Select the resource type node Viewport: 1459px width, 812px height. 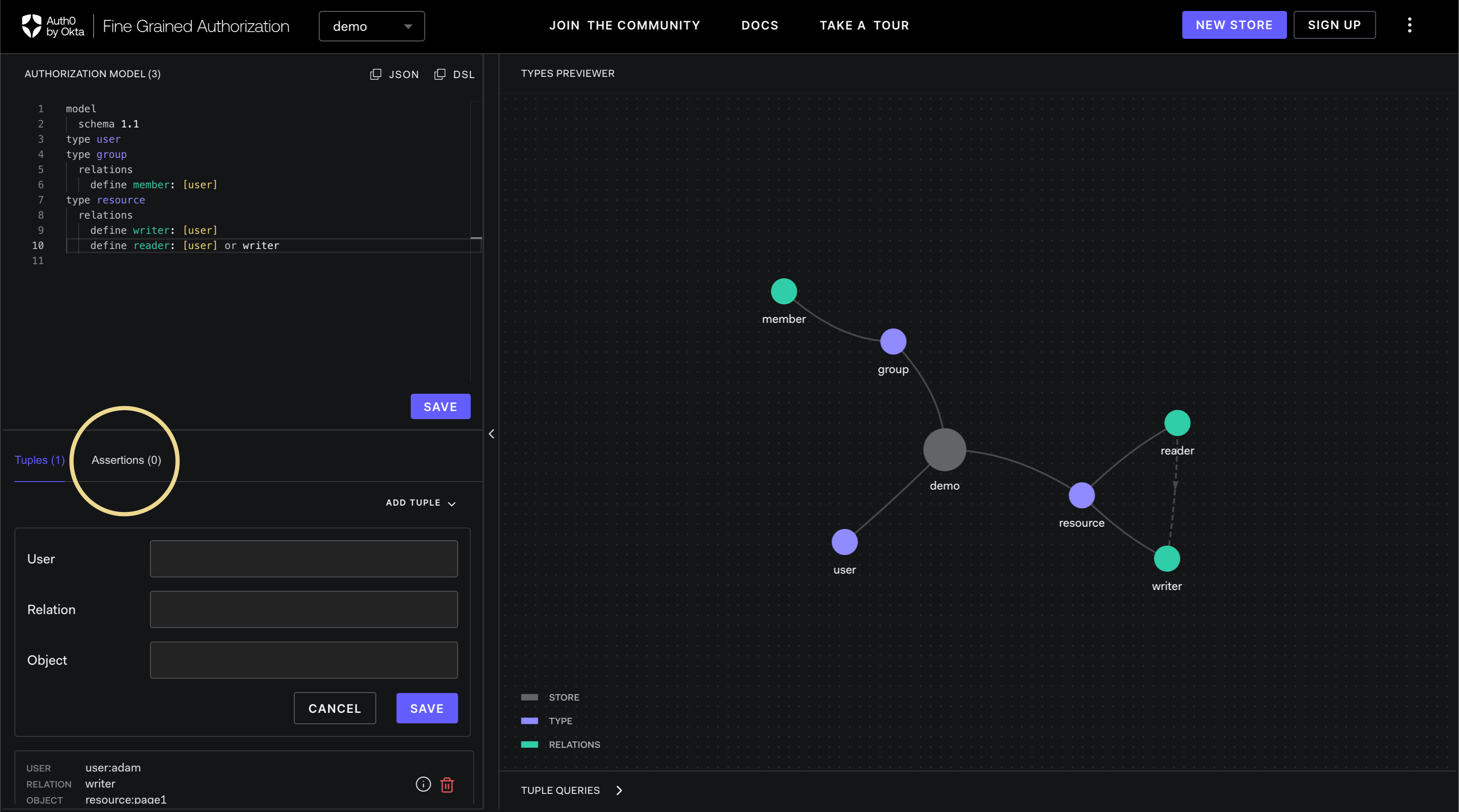(1081, 495)
